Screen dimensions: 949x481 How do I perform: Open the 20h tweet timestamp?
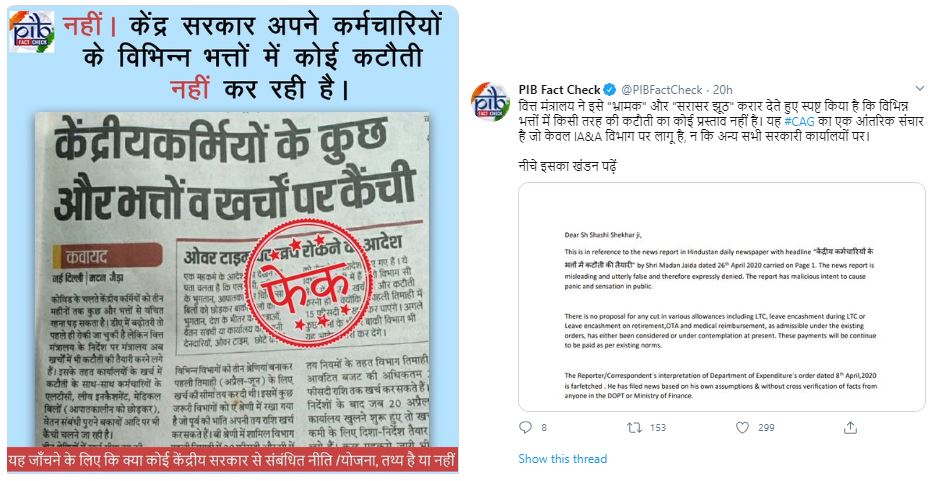pos(723,90)
